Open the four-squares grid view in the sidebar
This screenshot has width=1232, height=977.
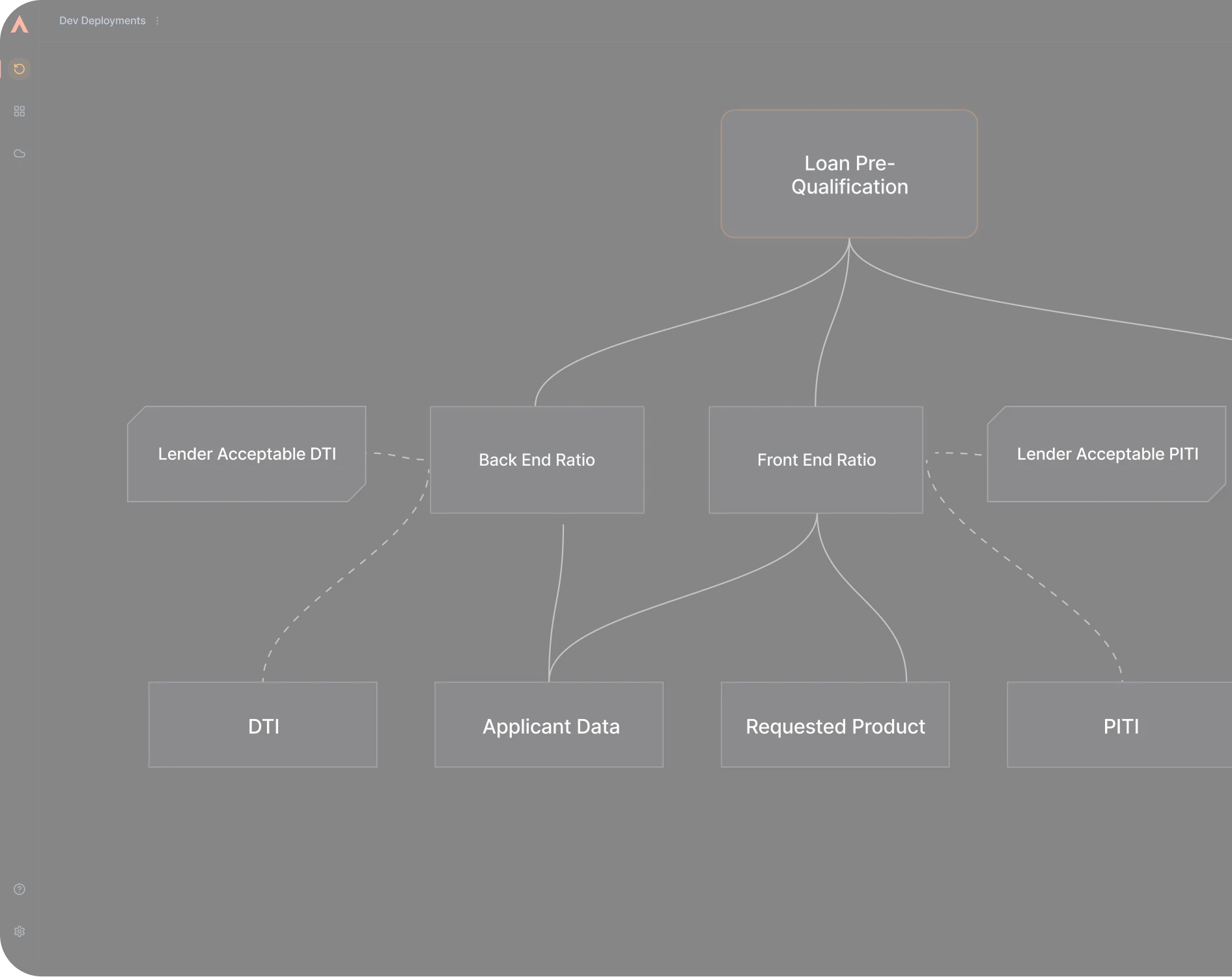(x=20, y=111)
